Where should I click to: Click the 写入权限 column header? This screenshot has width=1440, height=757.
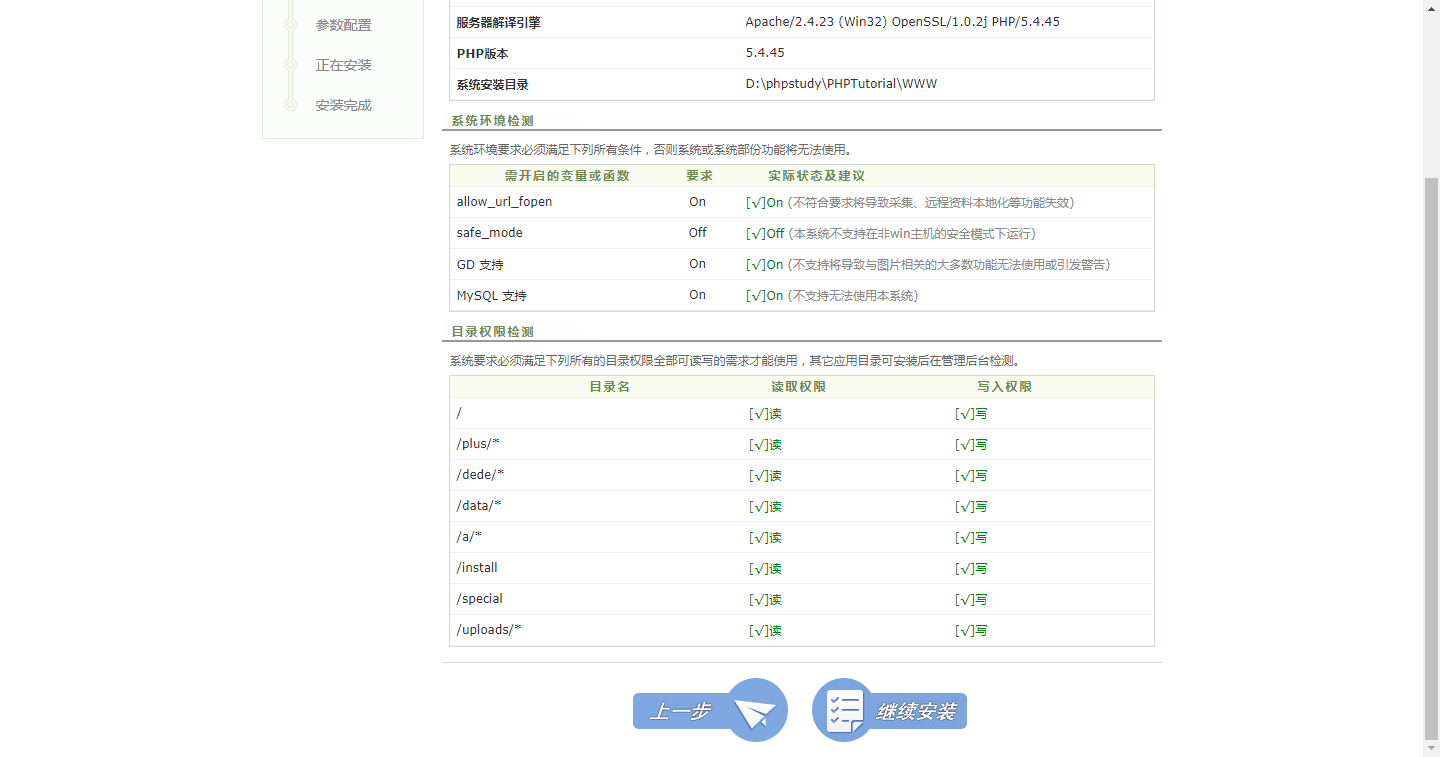tap(1004, 386)
